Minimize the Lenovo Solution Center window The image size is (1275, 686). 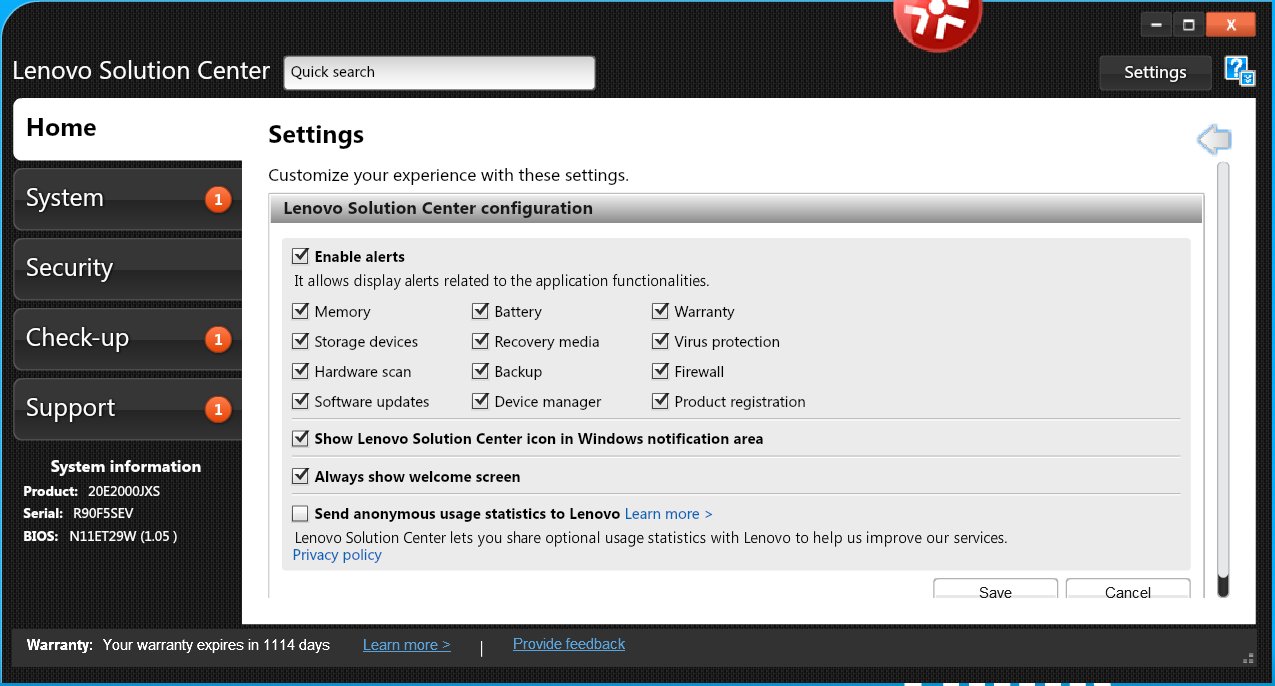[x=1156, y=25]
